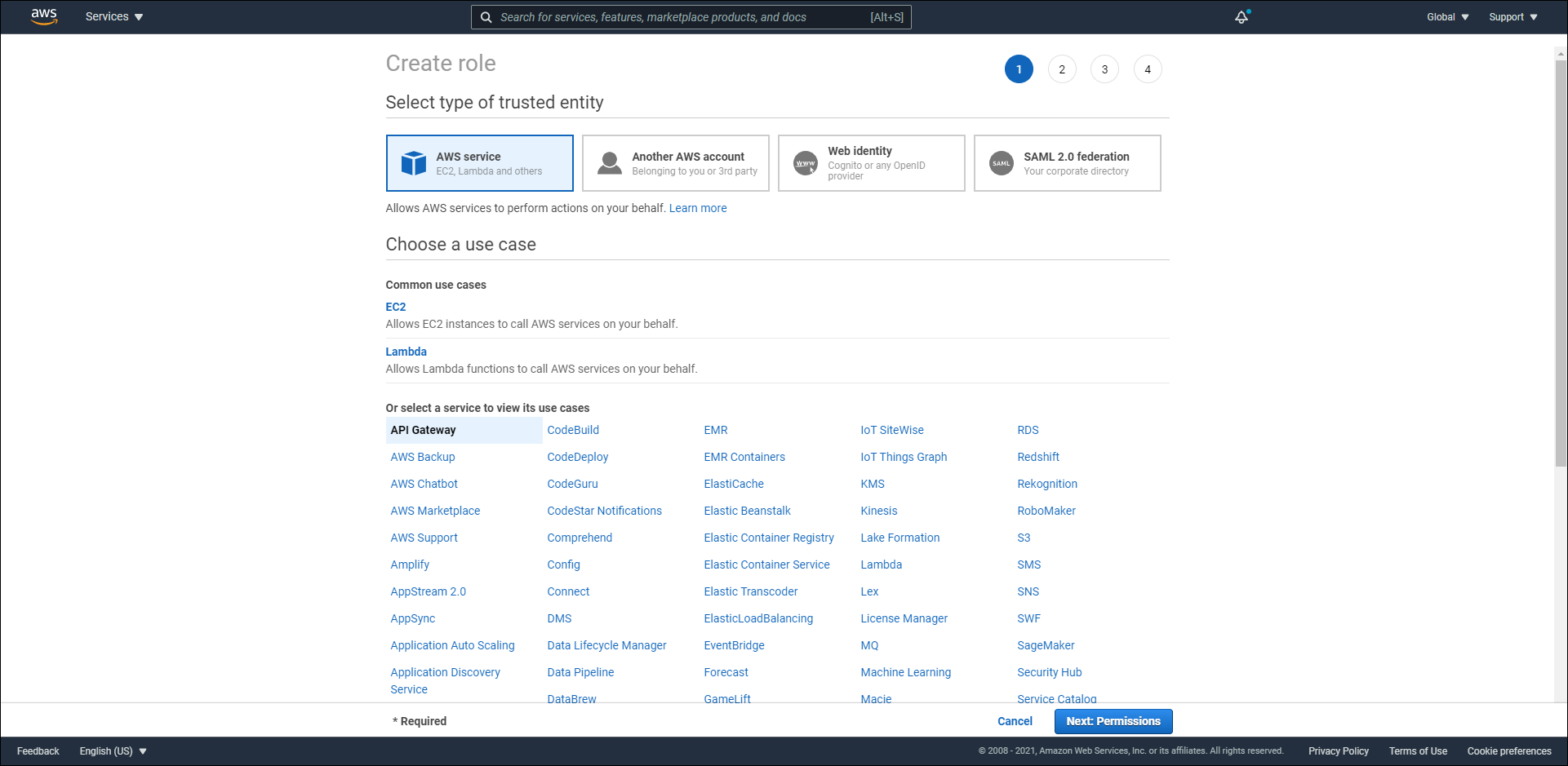Open the Services dropdown menu

point(114,16)
